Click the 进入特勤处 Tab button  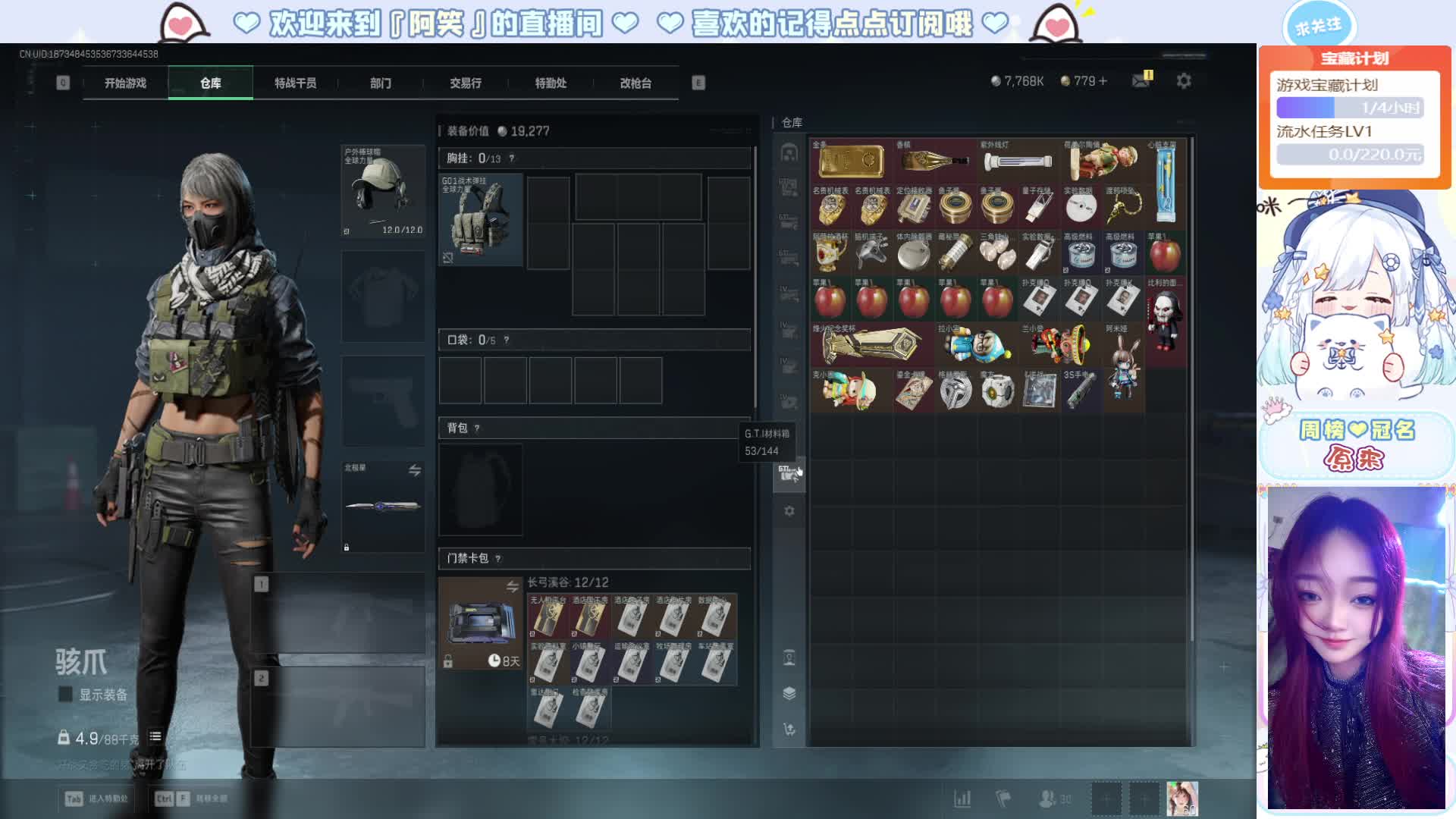pyautogui.click(x=96, y=799)
